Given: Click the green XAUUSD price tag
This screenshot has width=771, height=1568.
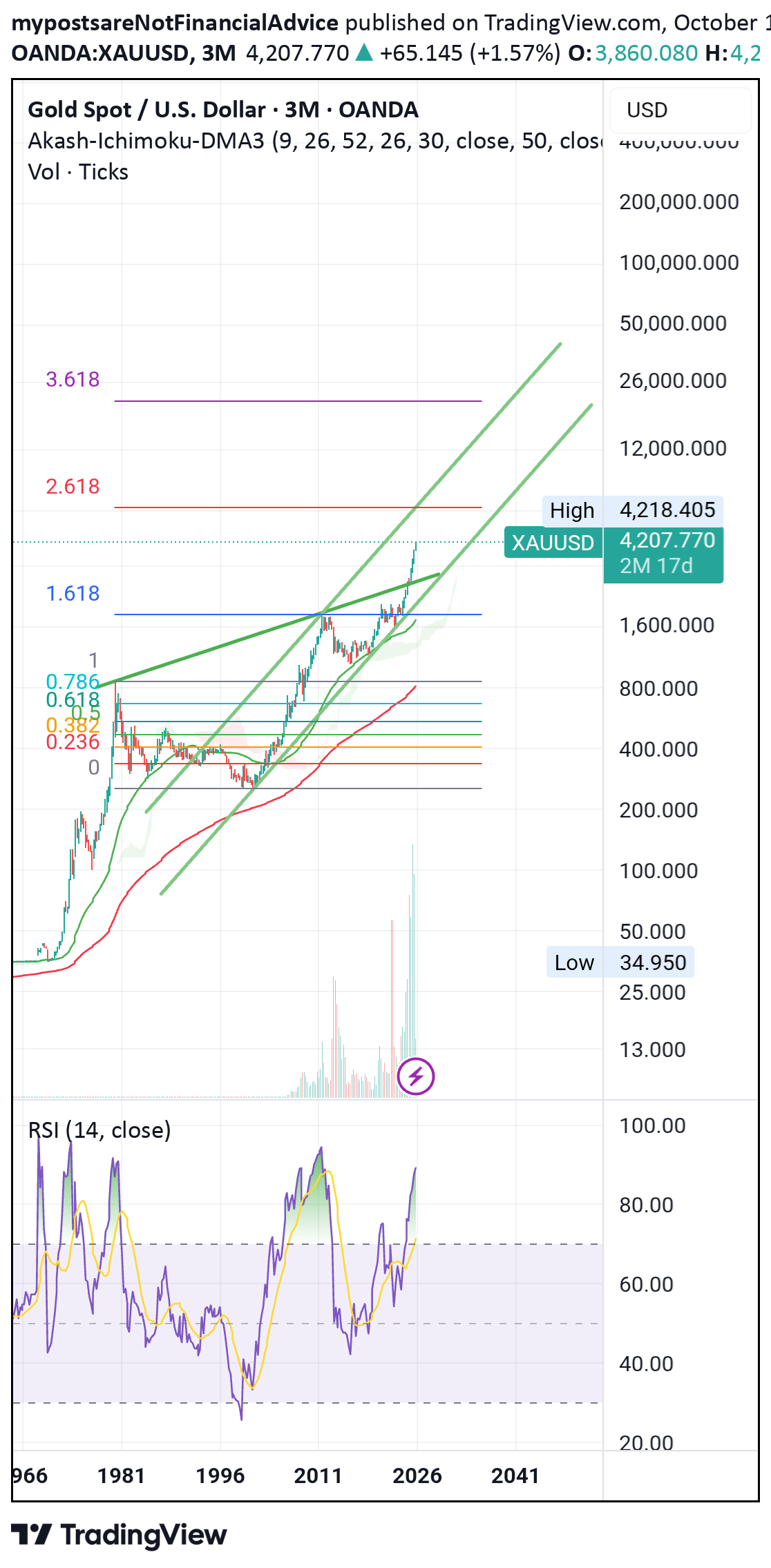Looking at the screenshot, I should [553, 543].
